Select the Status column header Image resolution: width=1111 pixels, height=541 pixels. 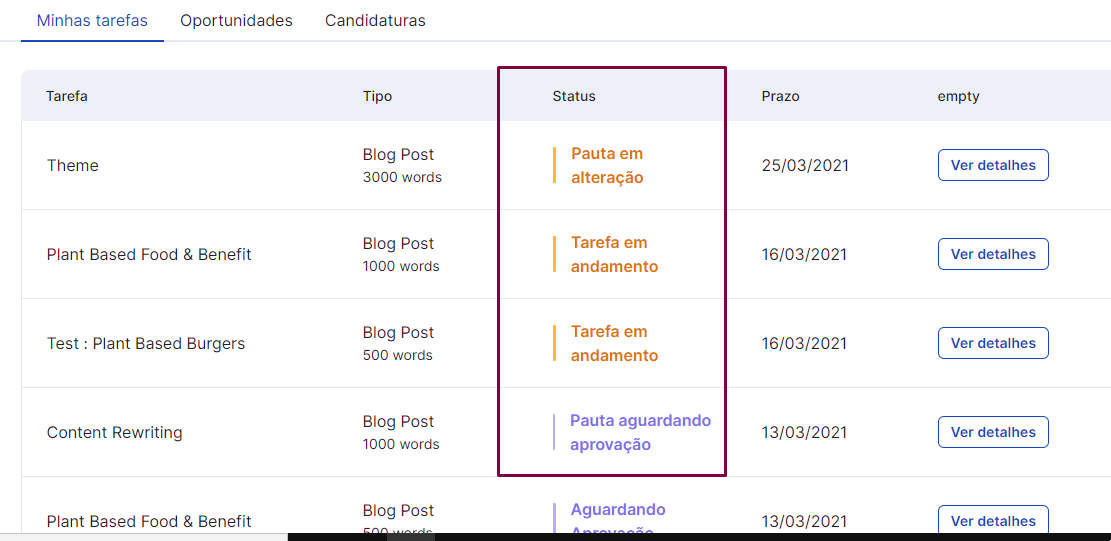click(574, 96)
